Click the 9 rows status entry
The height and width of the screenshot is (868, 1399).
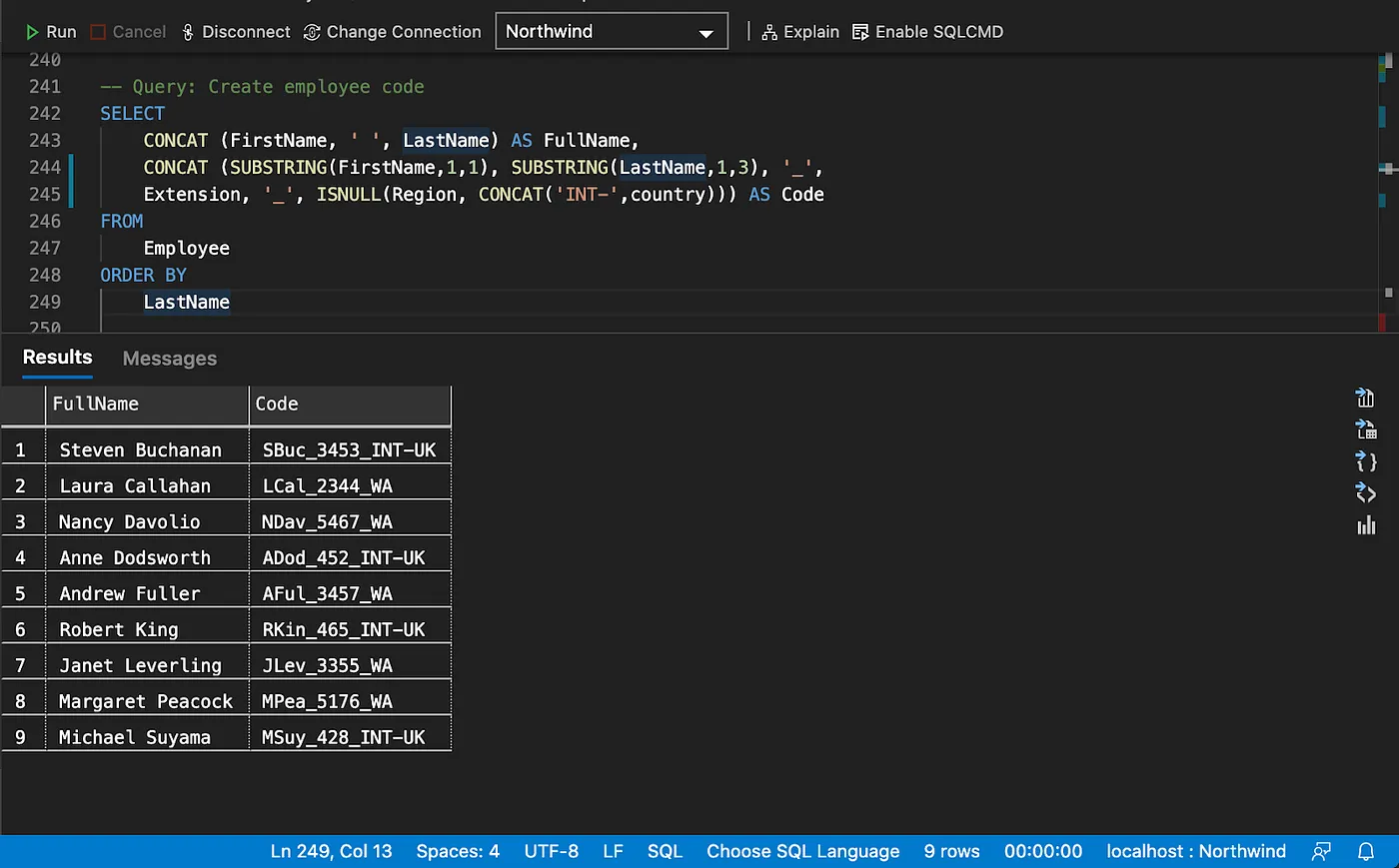coord(951,852)
